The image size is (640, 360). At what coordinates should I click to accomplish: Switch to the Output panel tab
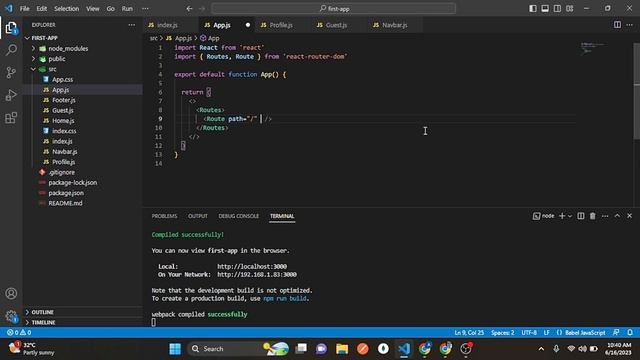[x=198, y=216]
